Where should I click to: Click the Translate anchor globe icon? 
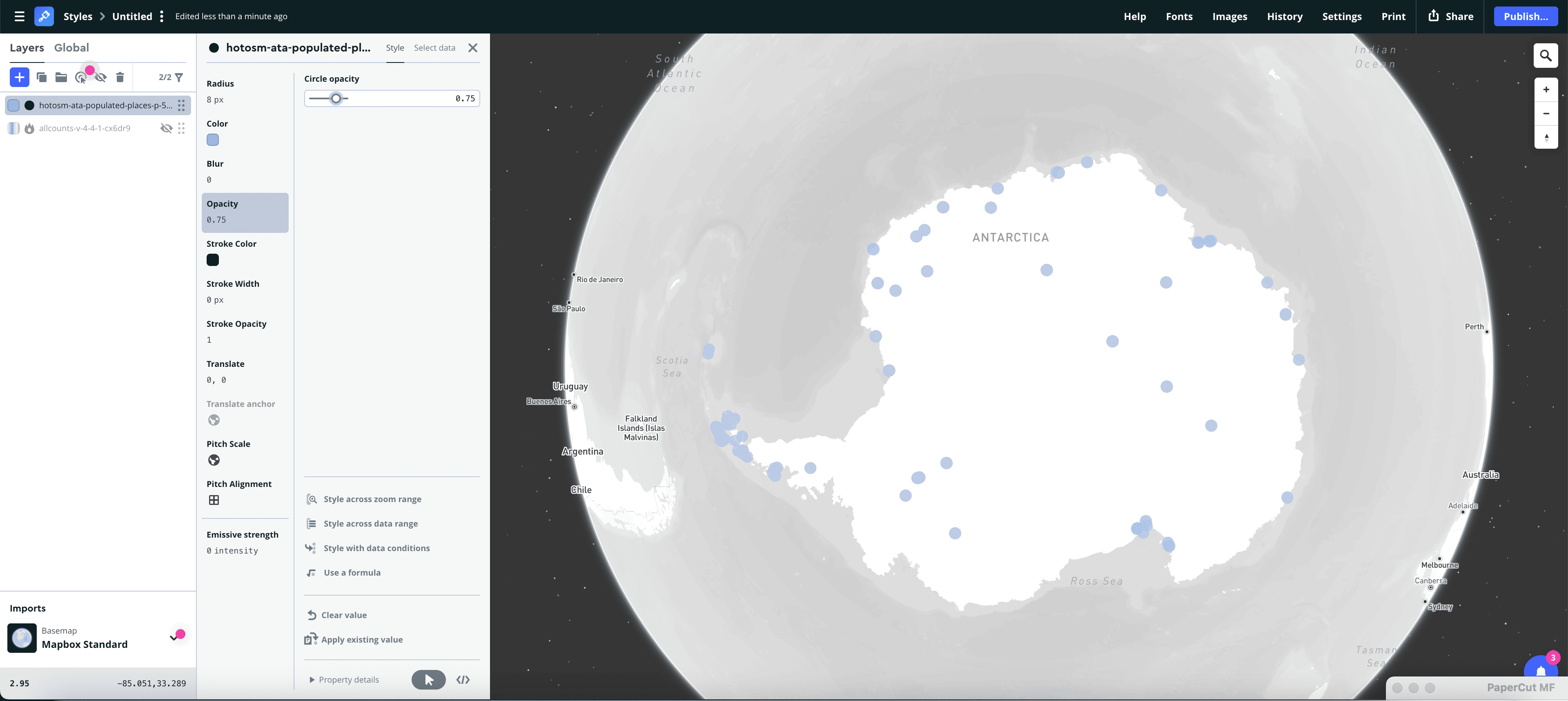point(214,420)
